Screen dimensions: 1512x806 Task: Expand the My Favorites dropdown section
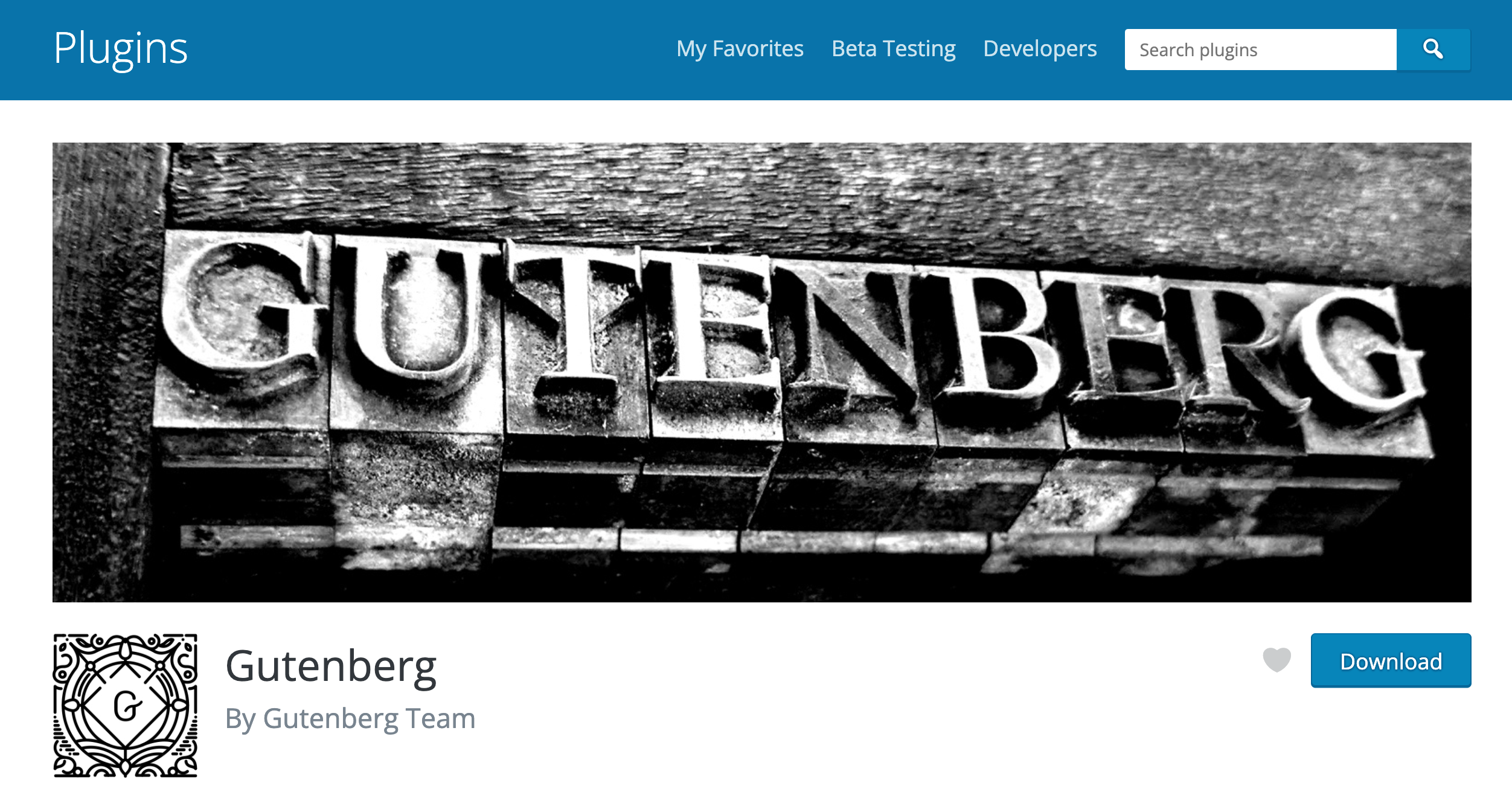tap(739, 47)
